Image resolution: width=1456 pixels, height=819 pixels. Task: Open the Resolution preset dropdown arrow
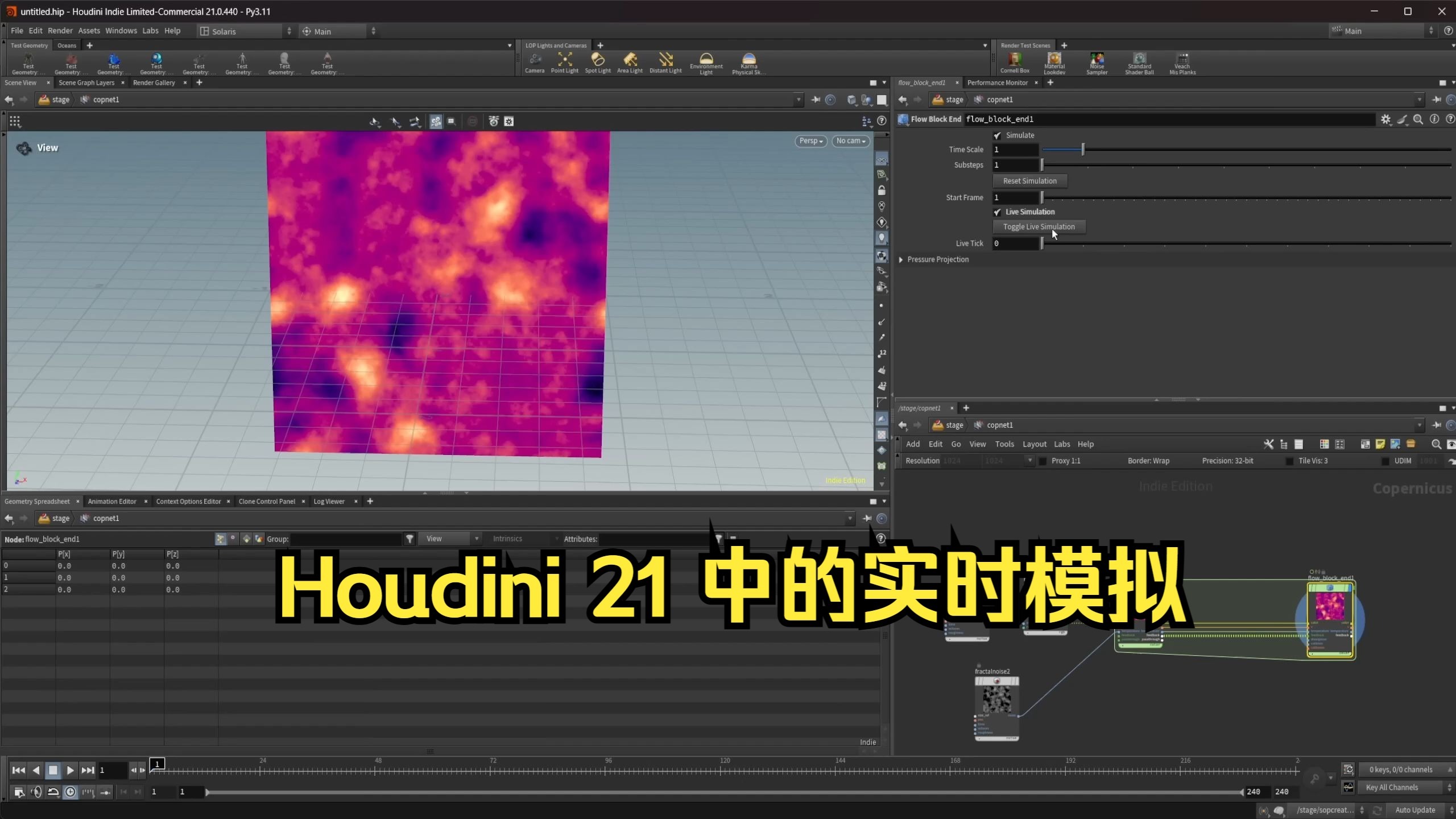click(1029, 461)
